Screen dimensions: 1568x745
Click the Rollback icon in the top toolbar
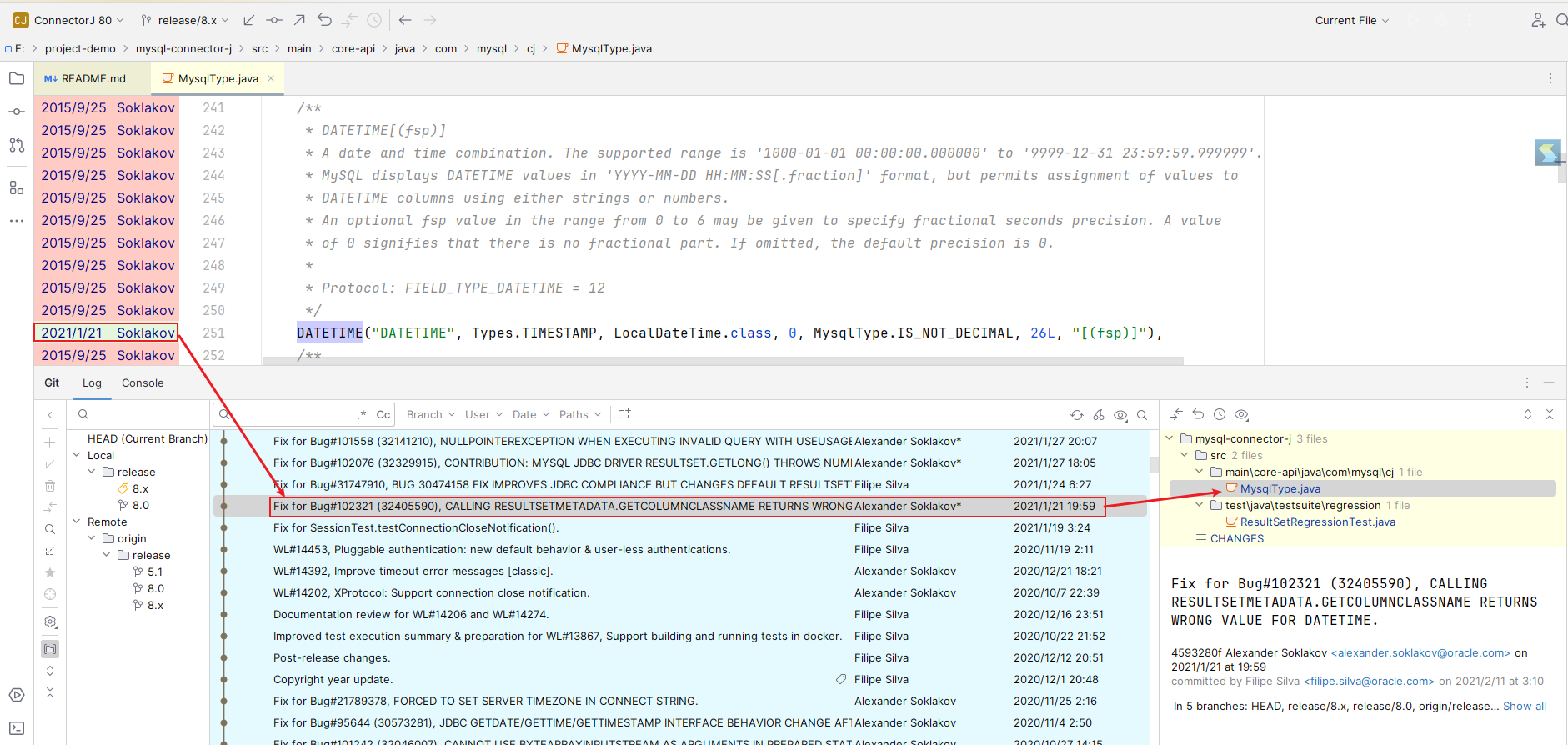click(x=324, y=20)
